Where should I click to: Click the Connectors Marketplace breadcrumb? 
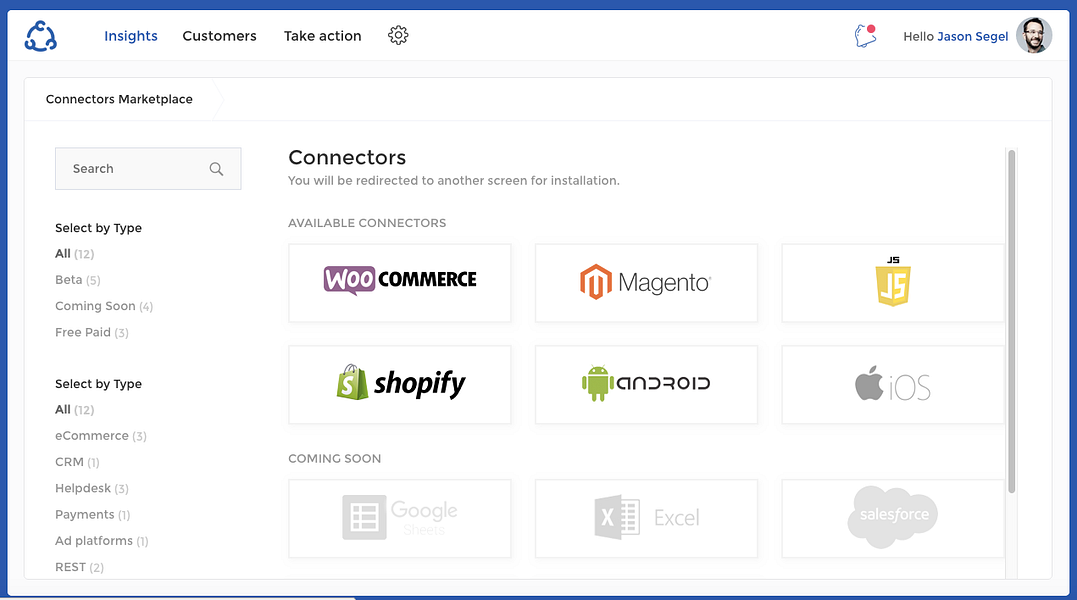pyautogui.click(x=119, y=99)
